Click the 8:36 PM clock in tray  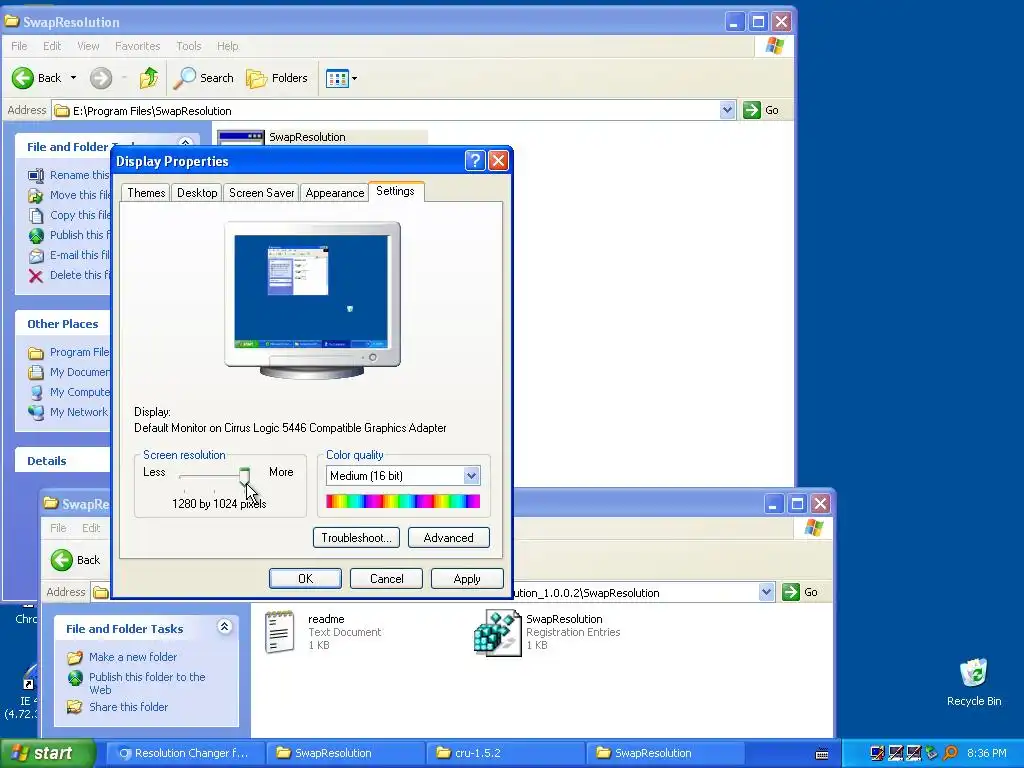(x=986, y=754)
